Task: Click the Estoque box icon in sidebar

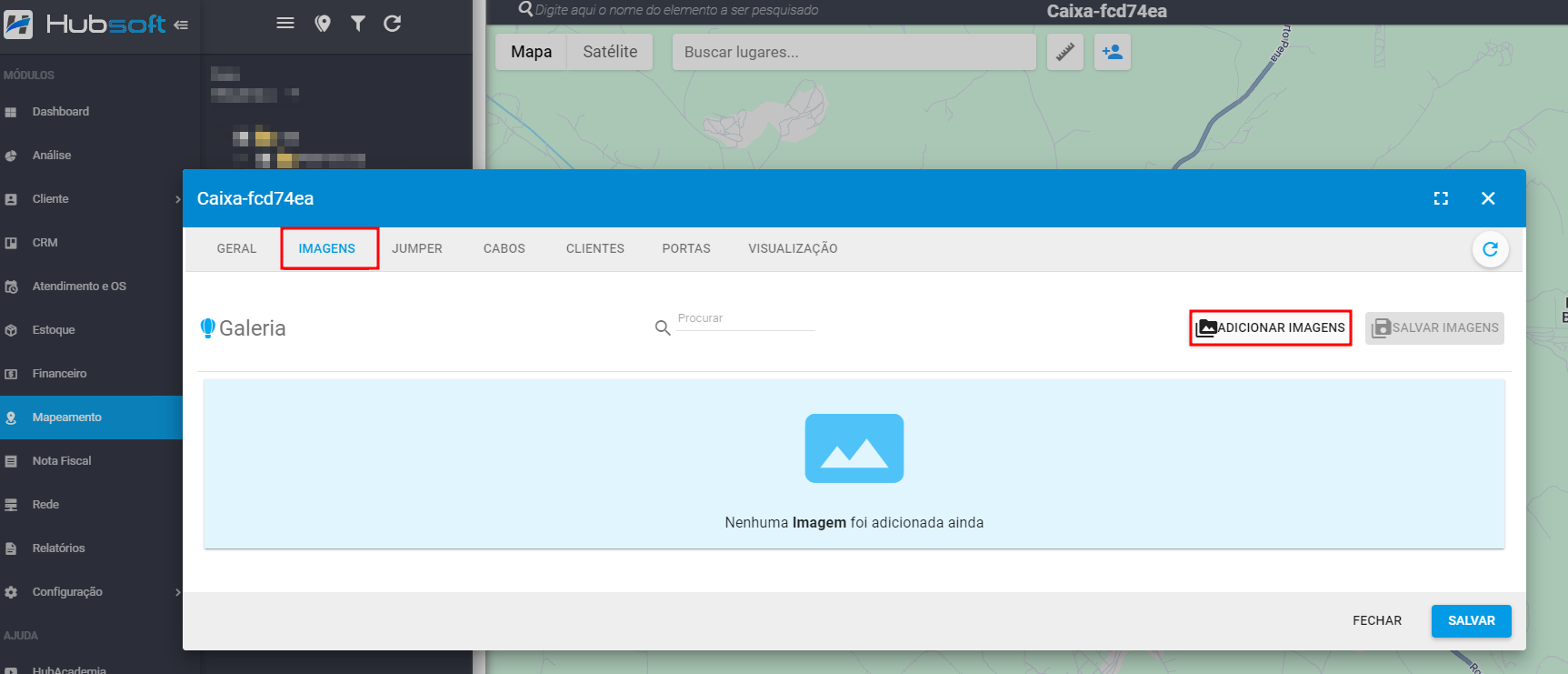Action: click(11, 330)
